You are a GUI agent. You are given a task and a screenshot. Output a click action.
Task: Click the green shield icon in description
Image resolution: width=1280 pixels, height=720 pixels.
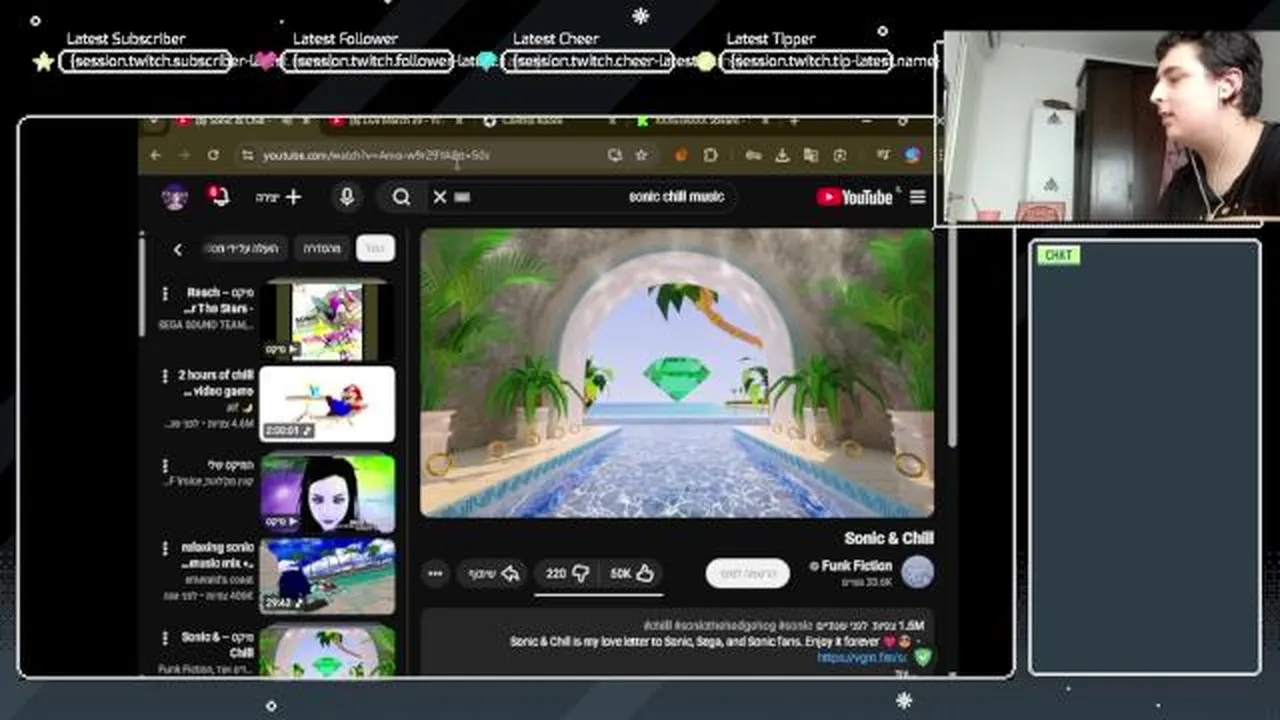(922, 657)
